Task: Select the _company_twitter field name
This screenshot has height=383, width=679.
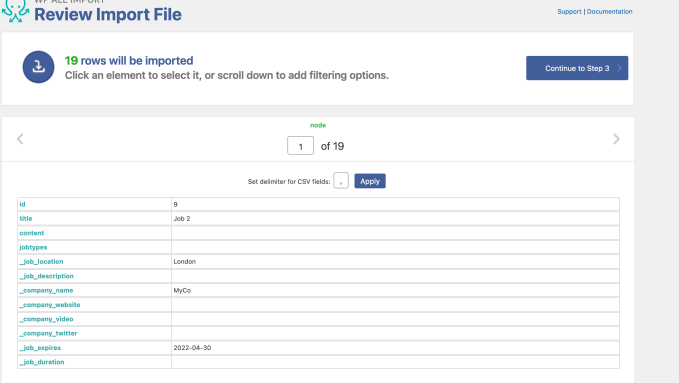Action: pos(48,333)
